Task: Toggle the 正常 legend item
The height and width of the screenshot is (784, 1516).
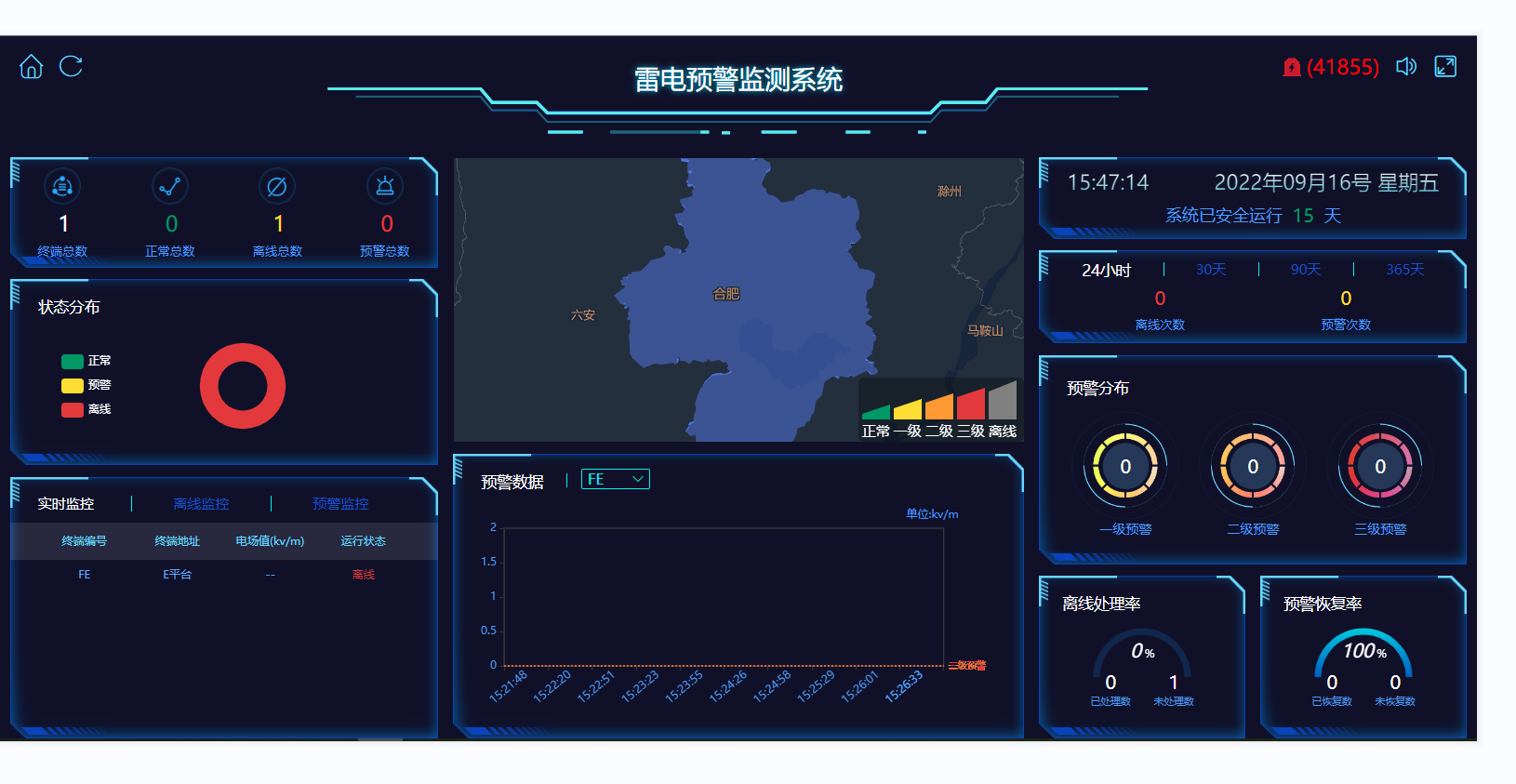Action: click(86, 361)
